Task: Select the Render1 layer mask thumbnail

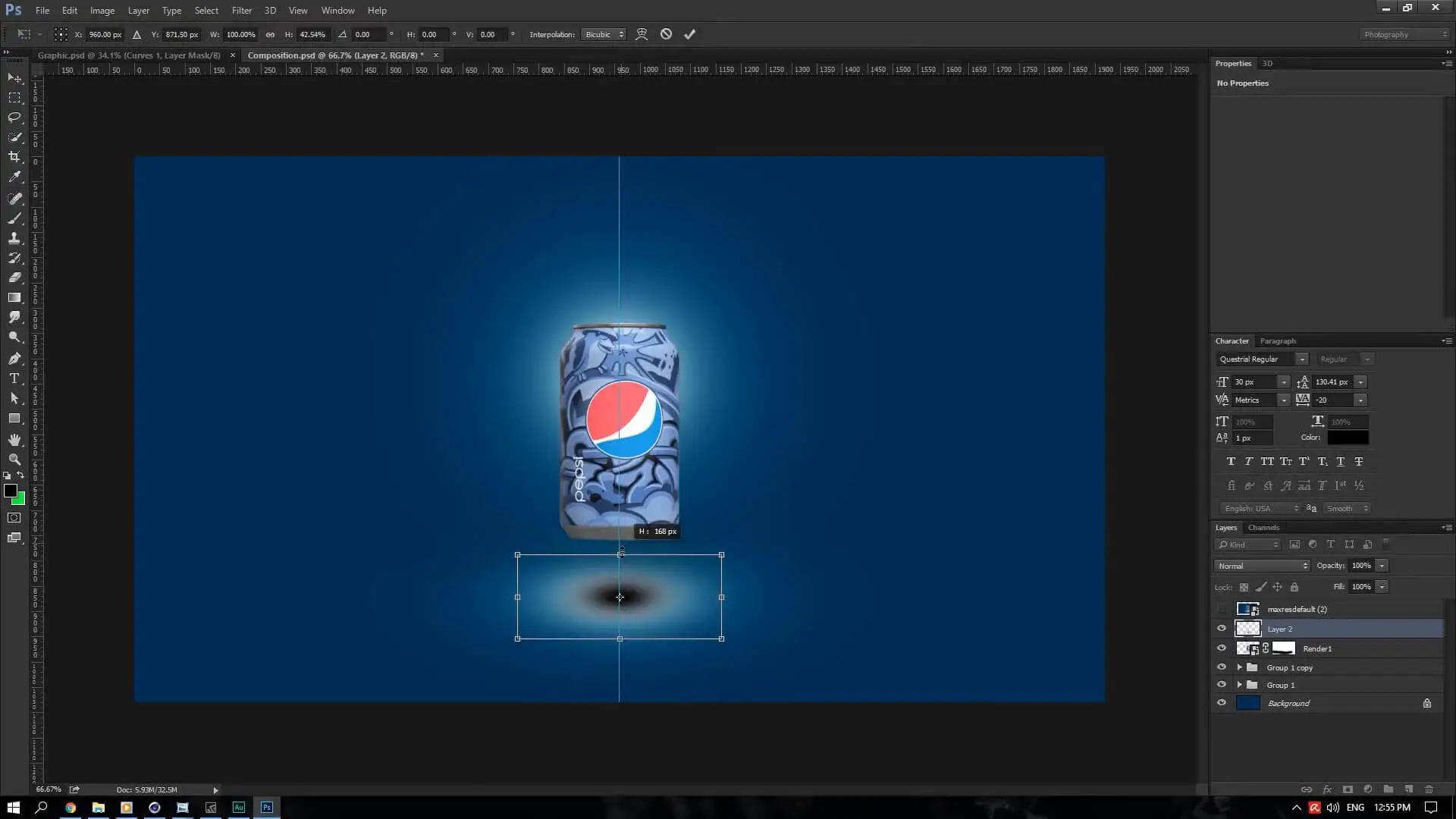Action: click(x=1283, y=648)
